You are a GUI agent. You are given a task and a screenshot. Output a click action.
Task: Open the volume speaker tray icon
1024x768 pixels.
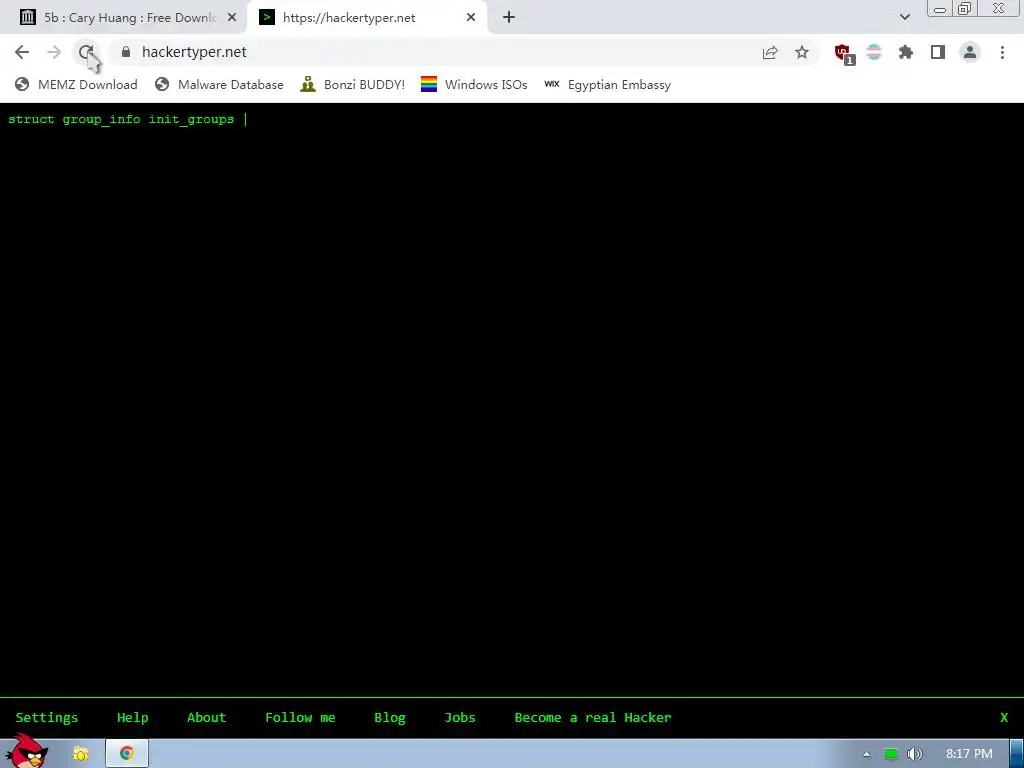[915, 754]
